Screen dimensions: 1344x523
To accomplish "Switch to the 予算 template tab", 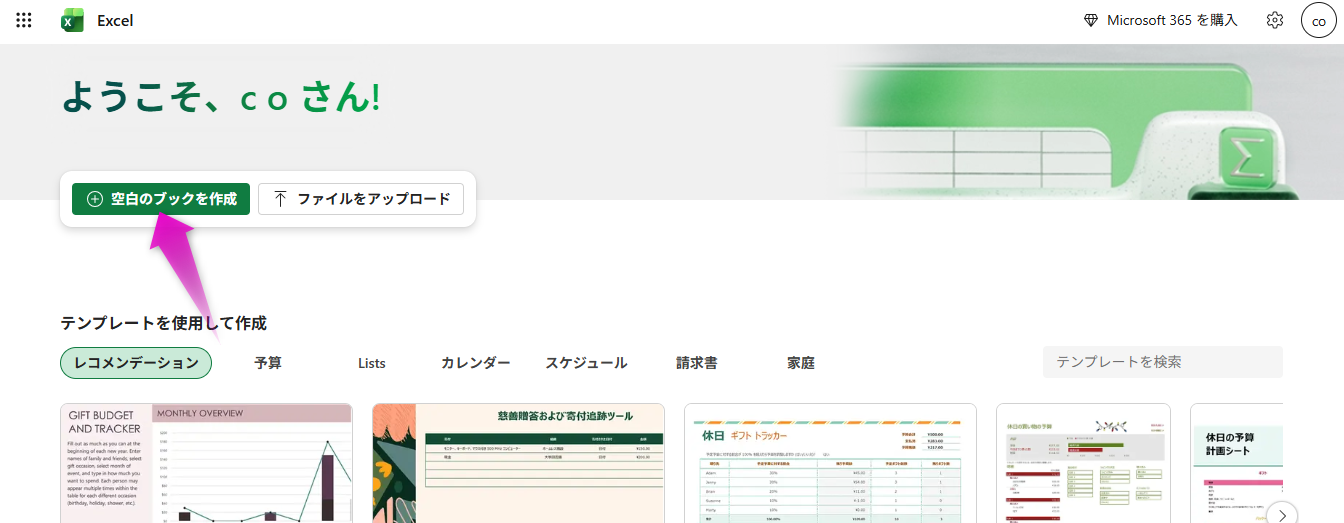I will pyautogui.click(x=268, y=363).
